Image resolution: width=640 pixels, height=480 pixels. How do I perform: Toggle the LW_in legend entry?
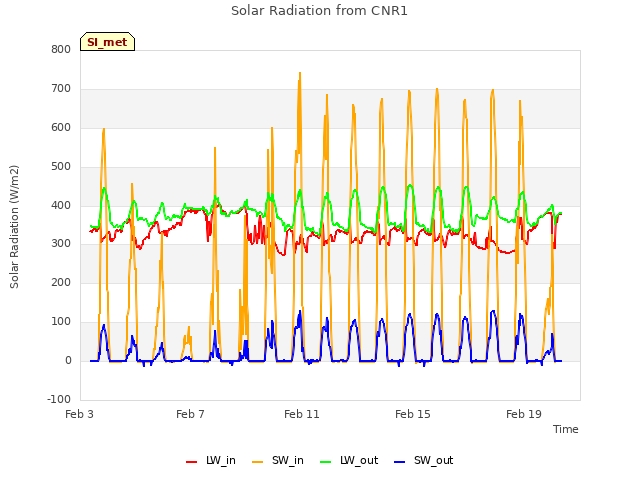tap(211, 460)
